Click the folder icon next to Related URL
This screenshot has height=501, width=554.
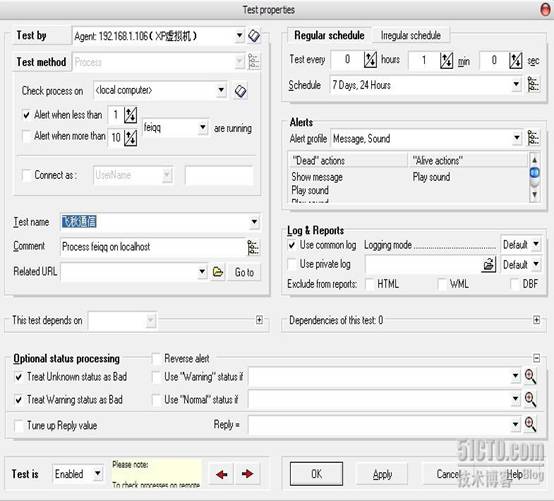click(x=218, y=272)
